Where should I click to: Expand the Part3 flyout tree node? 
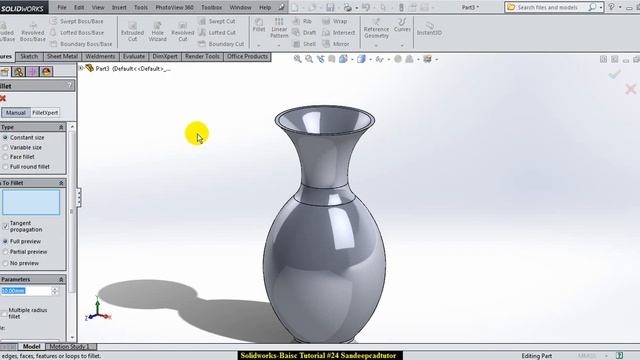(x=81, y=68)
